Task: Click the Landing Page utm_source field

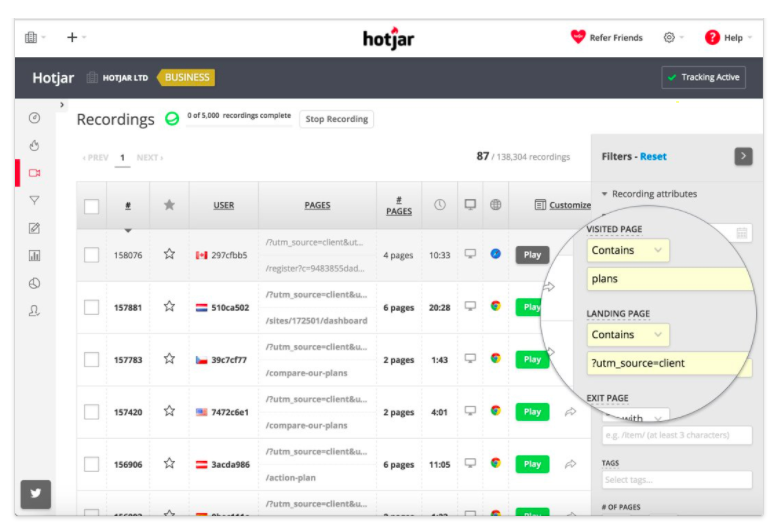Action: 670,363
